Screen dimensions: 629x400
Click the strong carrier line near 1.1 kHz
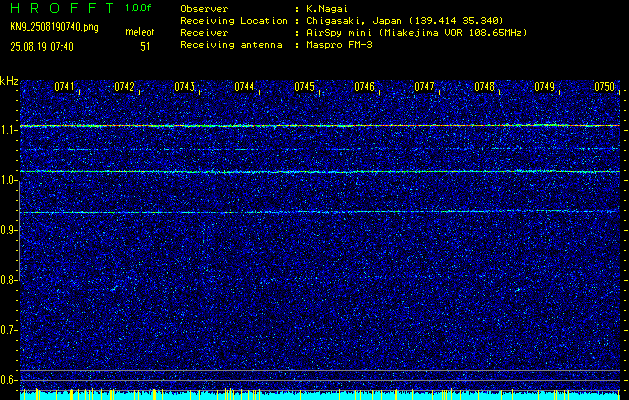click(x=320, y=126)
